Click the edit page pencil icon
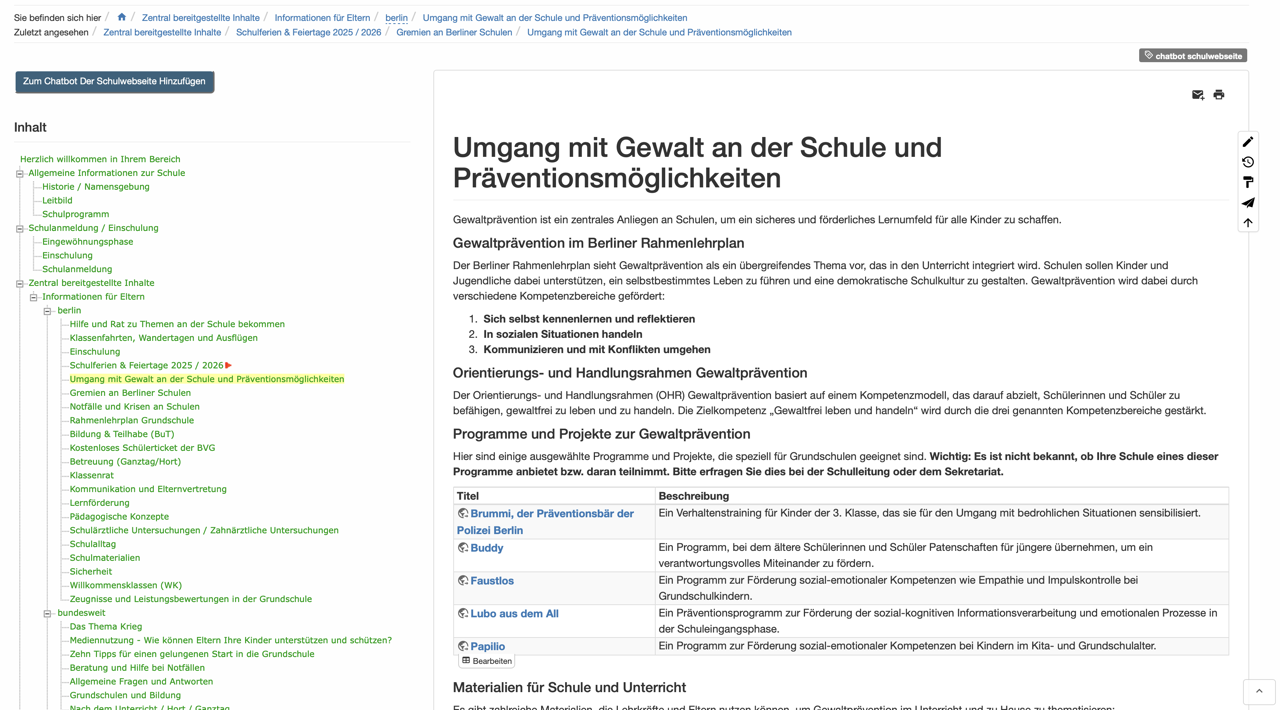1280x710 pixels. pos(1248,142)
